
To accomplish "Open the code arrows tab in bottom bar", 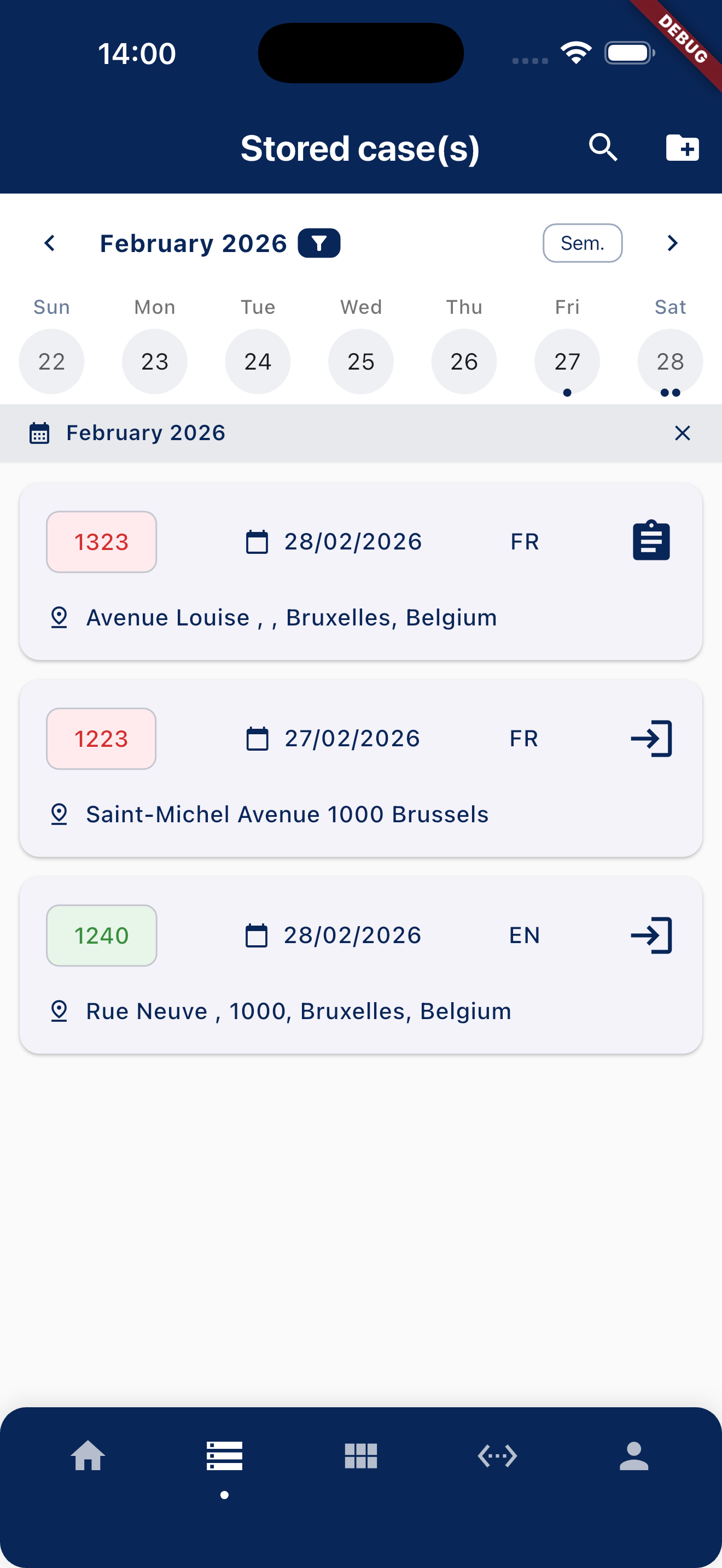I will [x=497, y=1456].
